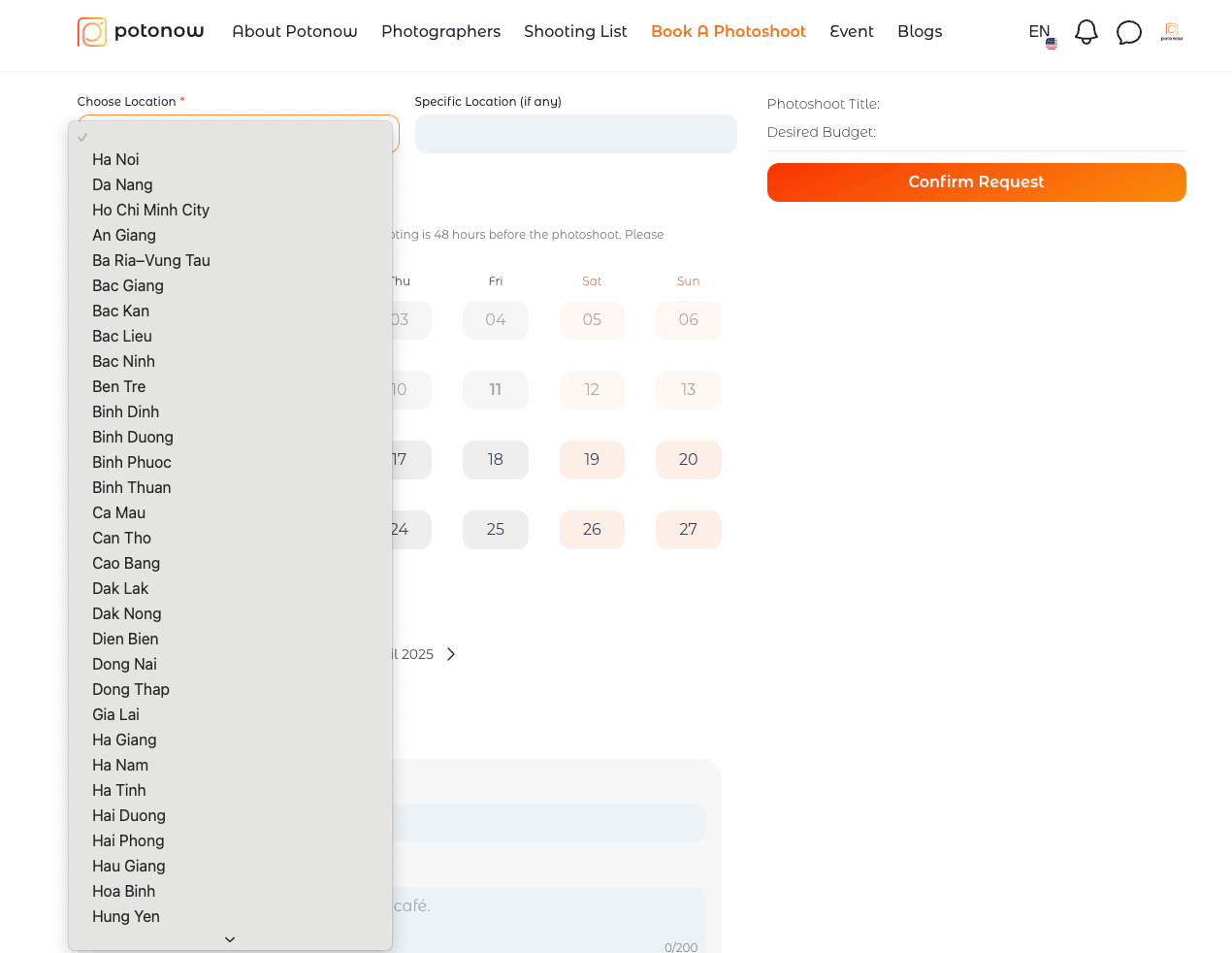The width and height of the screenshot is (1232, 953).
Task: Click the Specific Location input field
Action: coord(575,134)
